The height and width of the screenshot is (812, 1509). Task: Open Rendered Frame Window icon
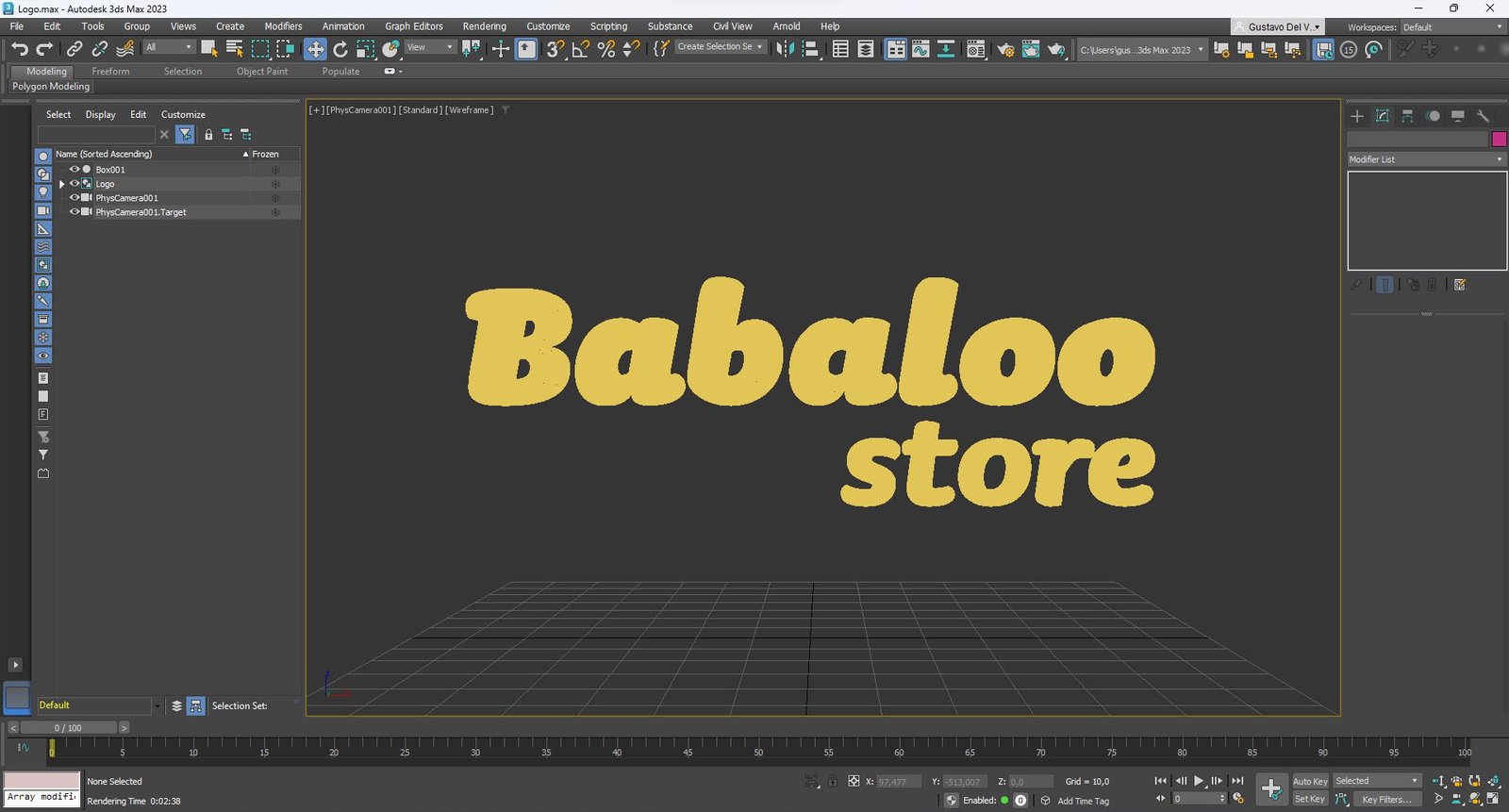pos(1031,48)
